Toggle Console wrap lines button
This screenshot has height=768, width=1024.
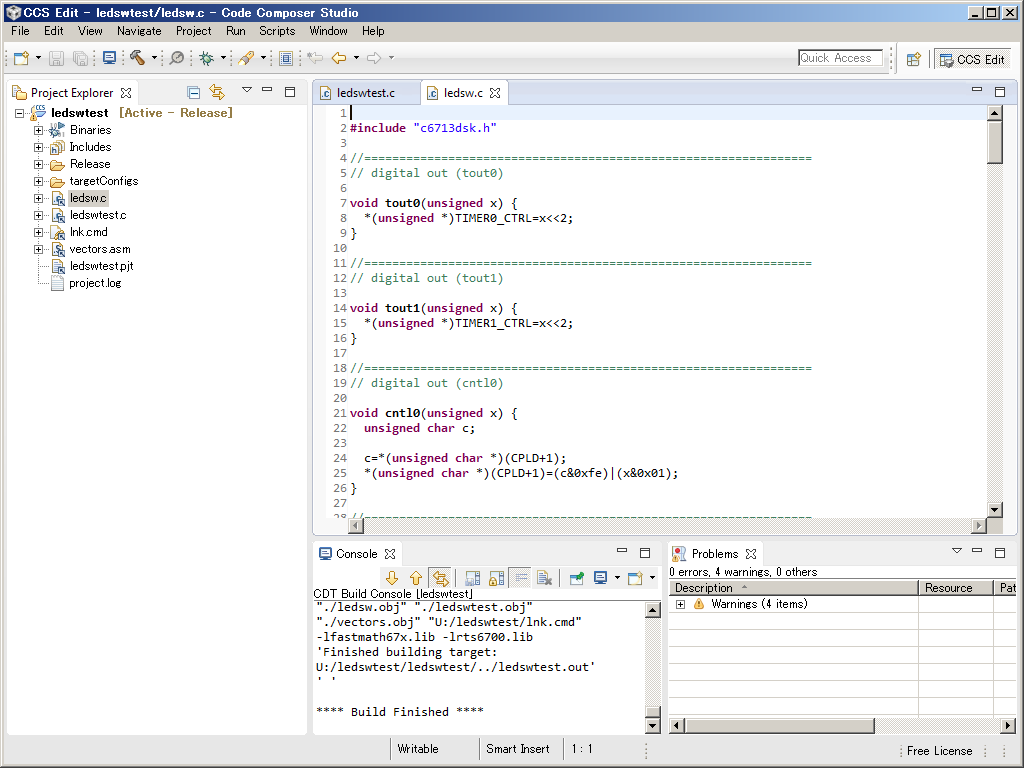coord(441,578)
